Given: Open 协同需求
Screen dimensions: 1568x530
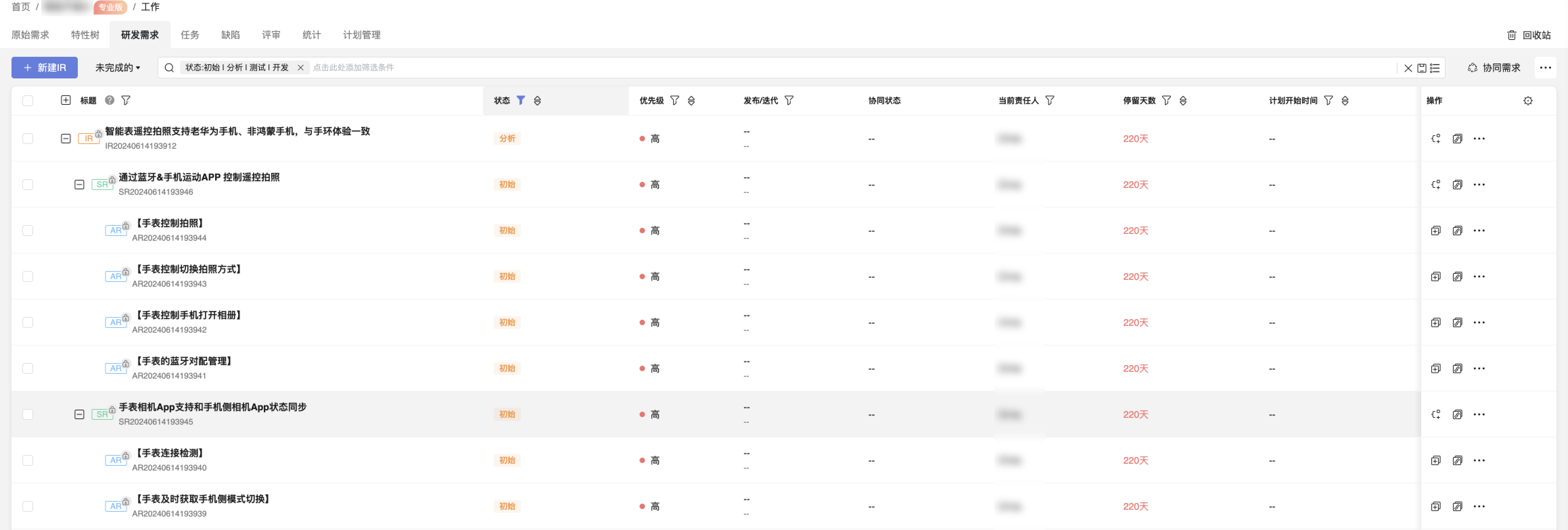Looking at the screenshot, I should (1494, 68).
